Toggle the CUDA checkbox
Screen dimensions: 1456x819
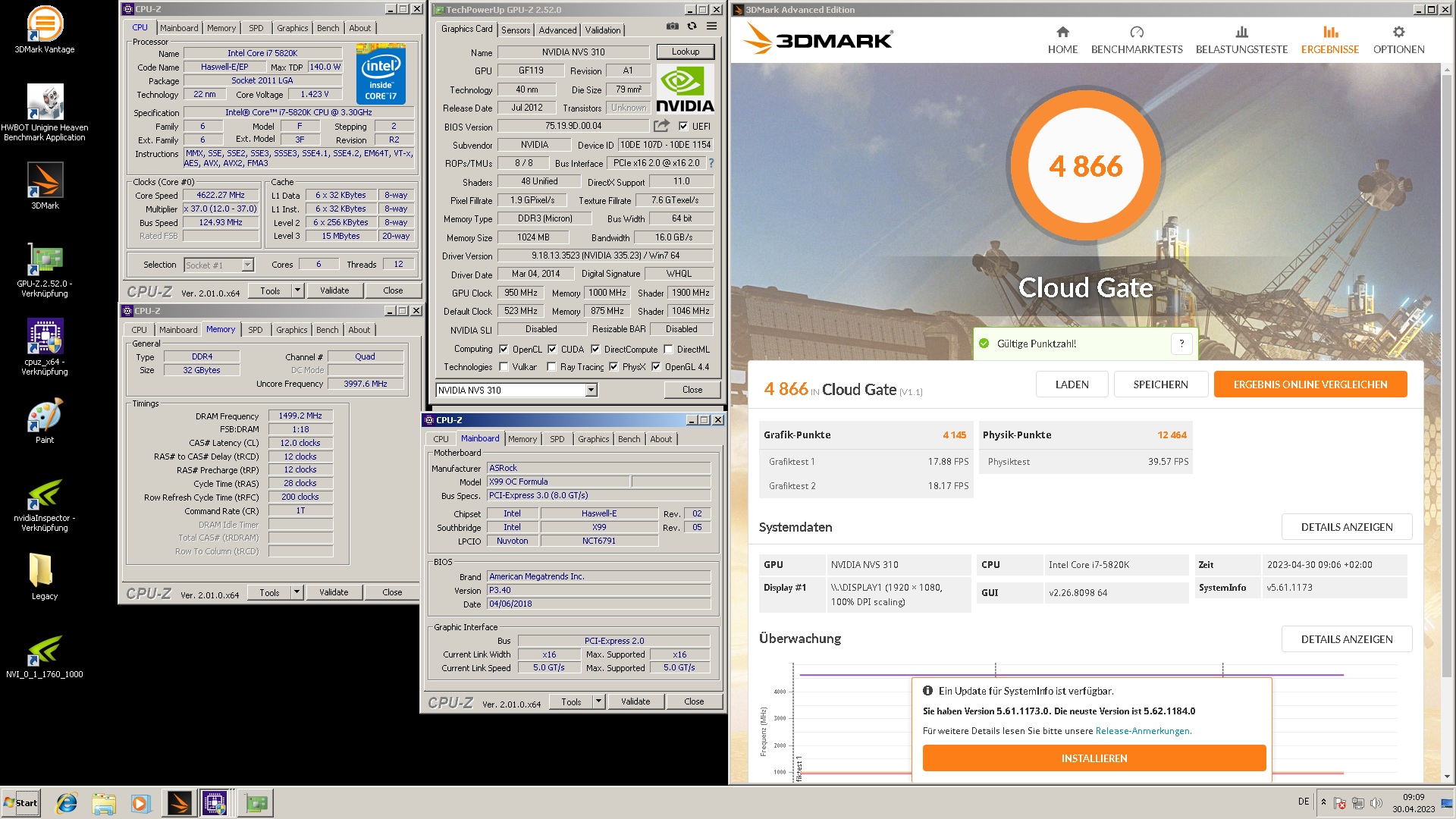pos(552,350)
